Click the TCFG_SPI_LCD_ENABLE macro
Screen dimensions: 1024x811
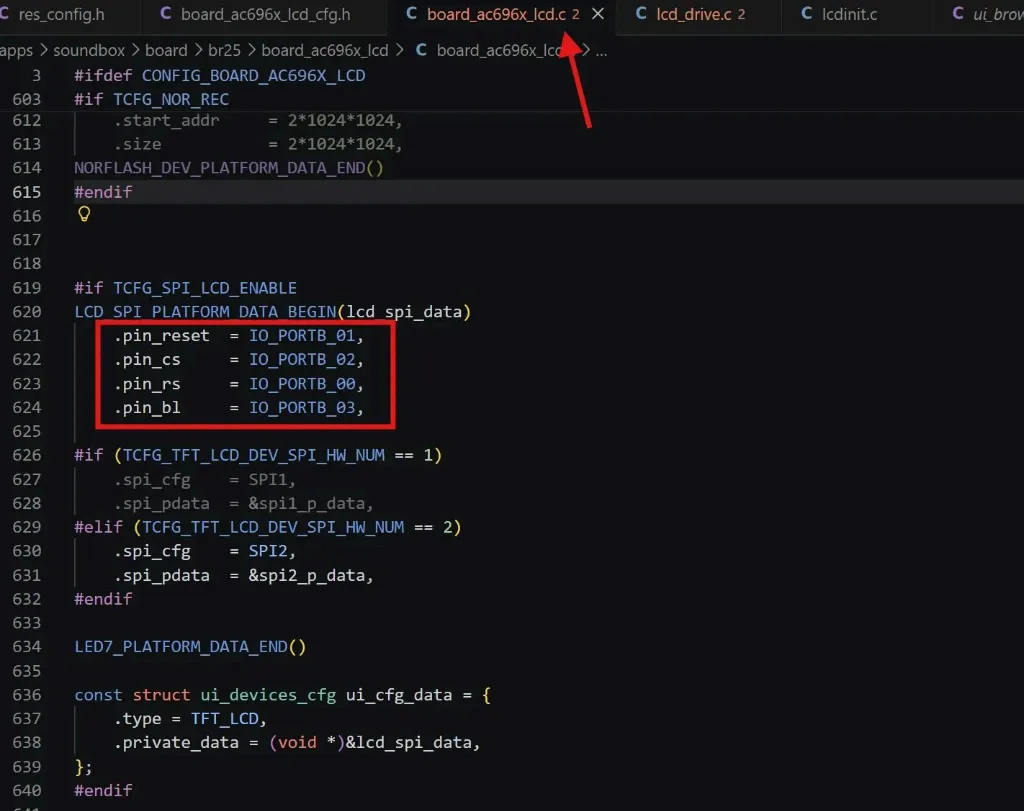[x=205, y=288]
